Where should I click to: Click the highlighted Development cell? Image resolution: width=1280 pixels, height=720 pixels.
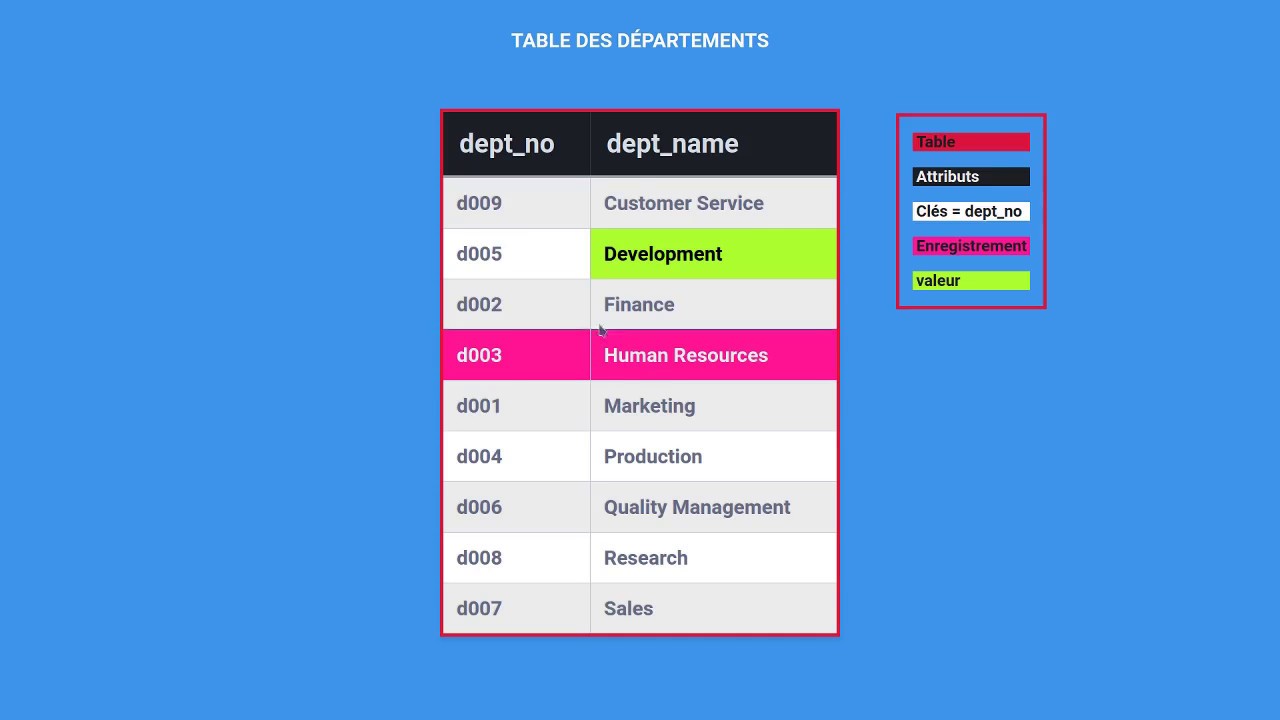(713, 254)
